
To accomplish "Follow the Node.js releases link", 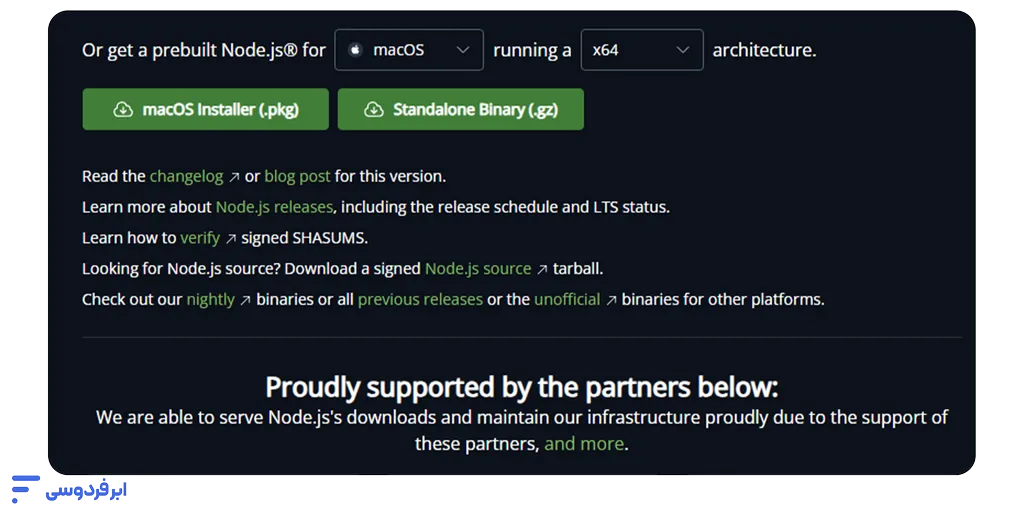I will (274, 207).
